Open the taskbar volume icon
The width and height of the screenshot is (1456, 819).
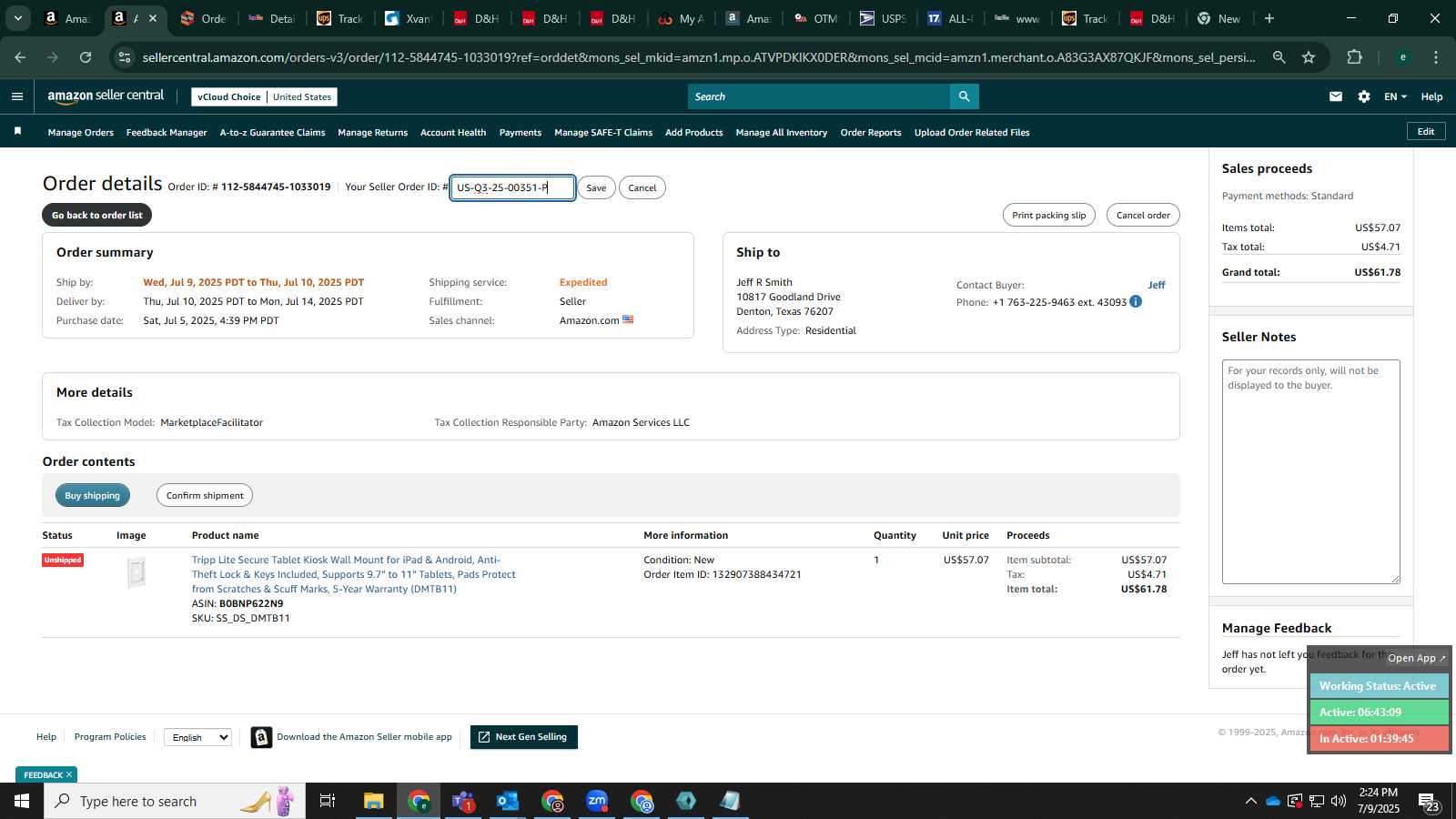(1339, 801)
